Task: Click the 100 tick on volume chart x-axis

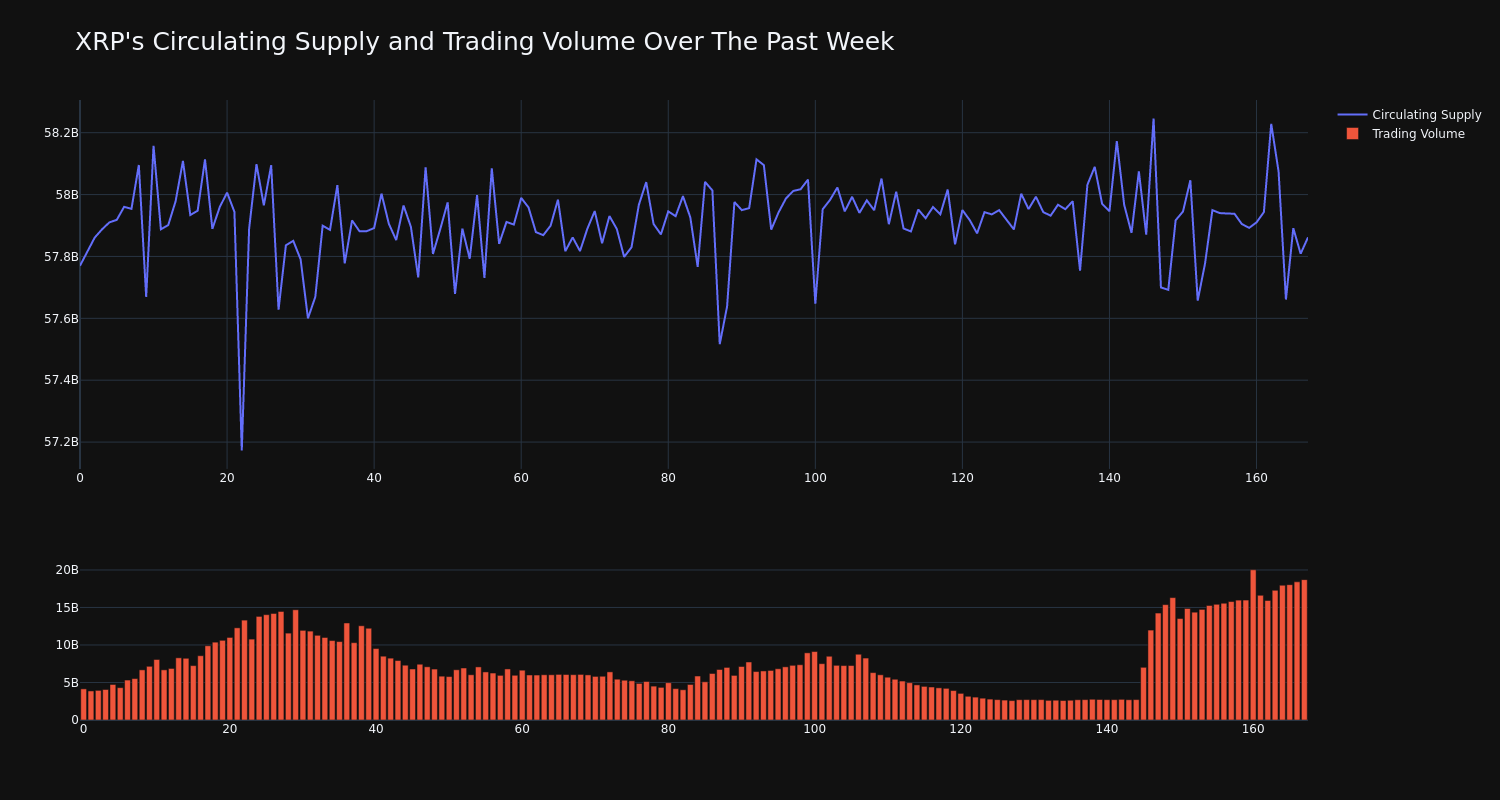Action: coord(815,729)
